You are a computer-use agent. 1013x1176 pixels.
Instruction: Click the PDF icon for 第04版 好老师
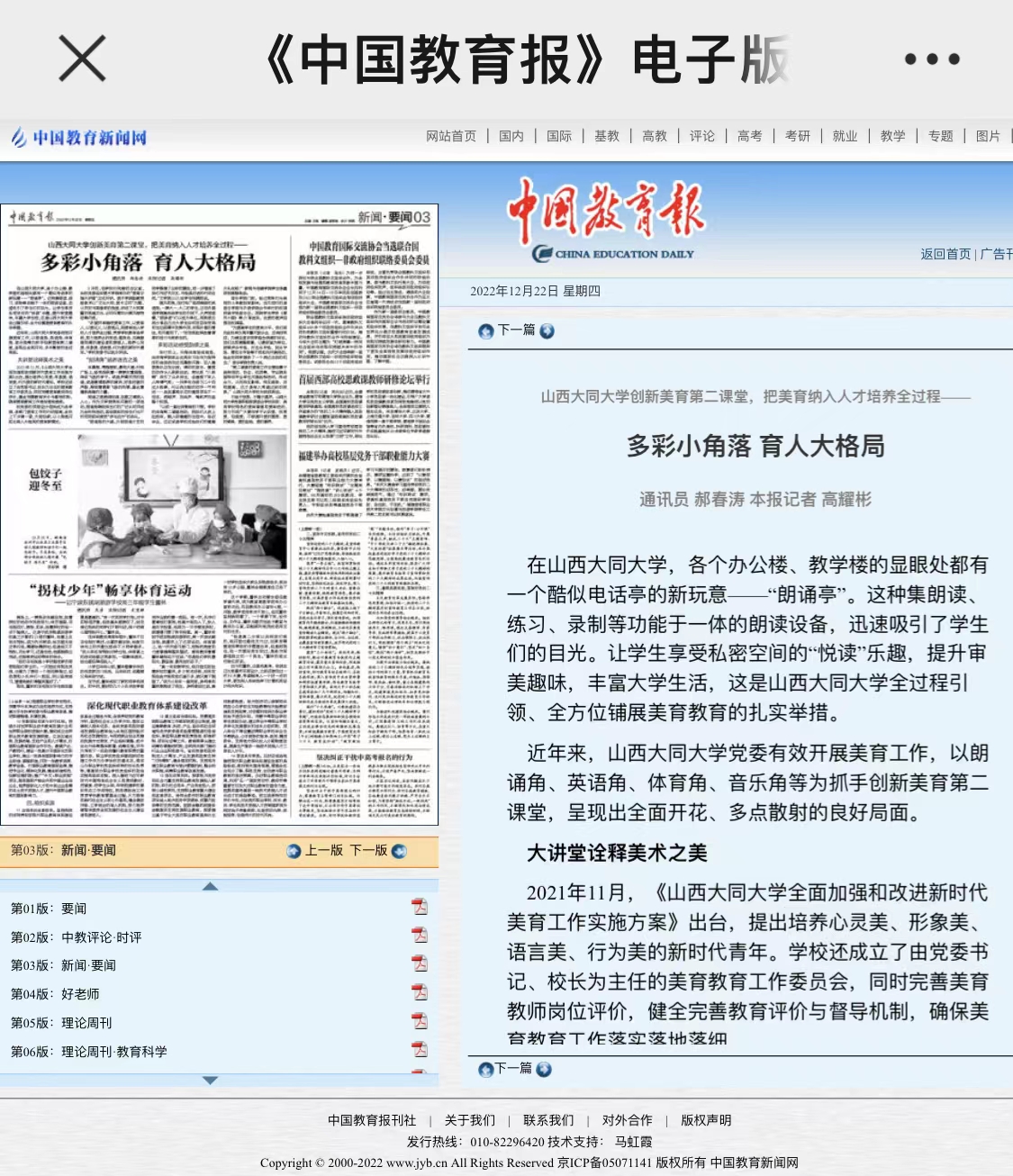[x=420, y=993]
